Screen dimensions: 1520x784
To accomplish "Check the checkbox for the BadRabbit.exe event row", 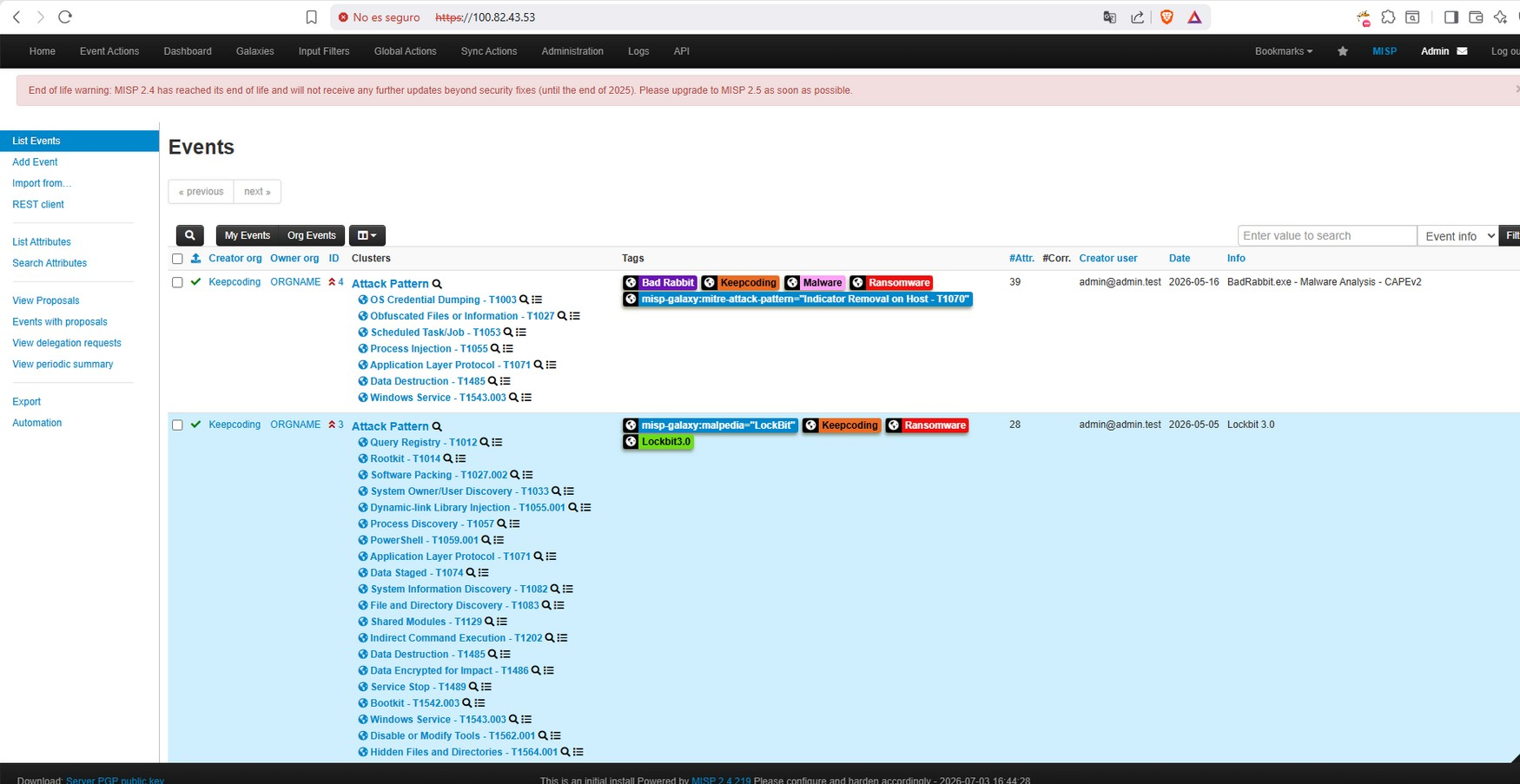I will (177, 282).
